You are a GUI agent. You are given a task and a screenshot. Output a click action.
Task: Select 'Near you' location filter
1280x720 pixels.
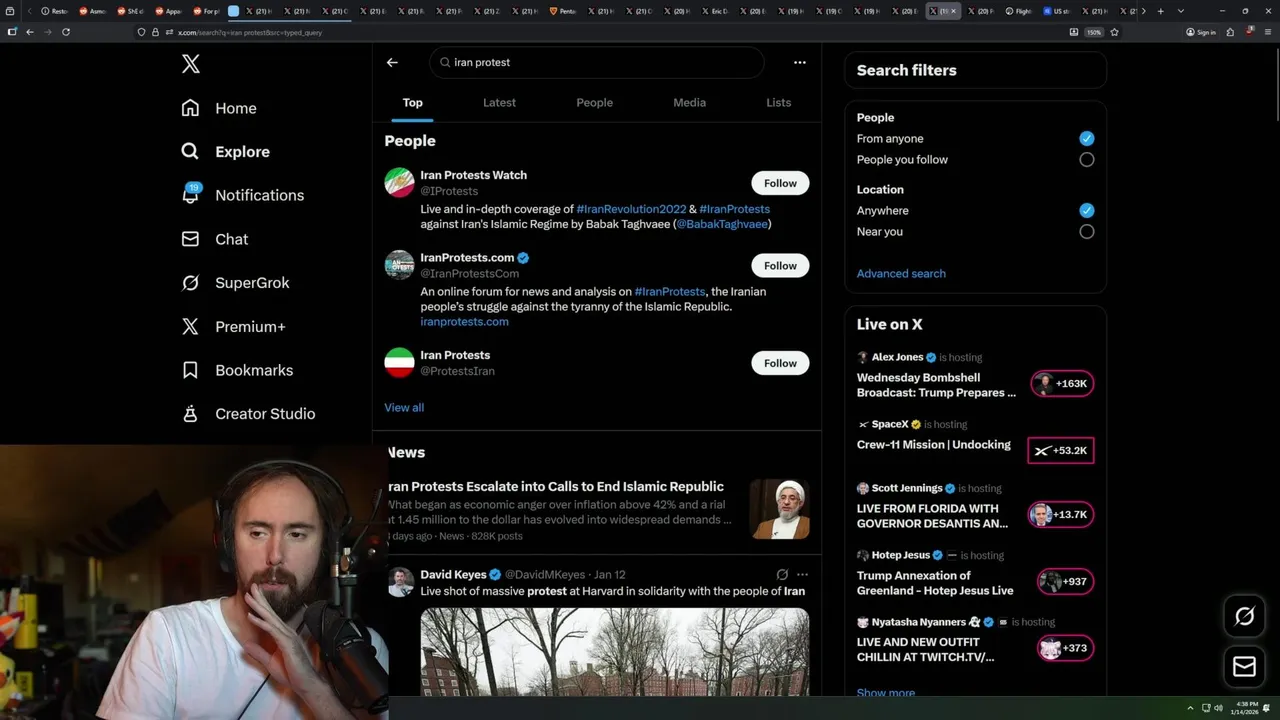coord(1087,232)
